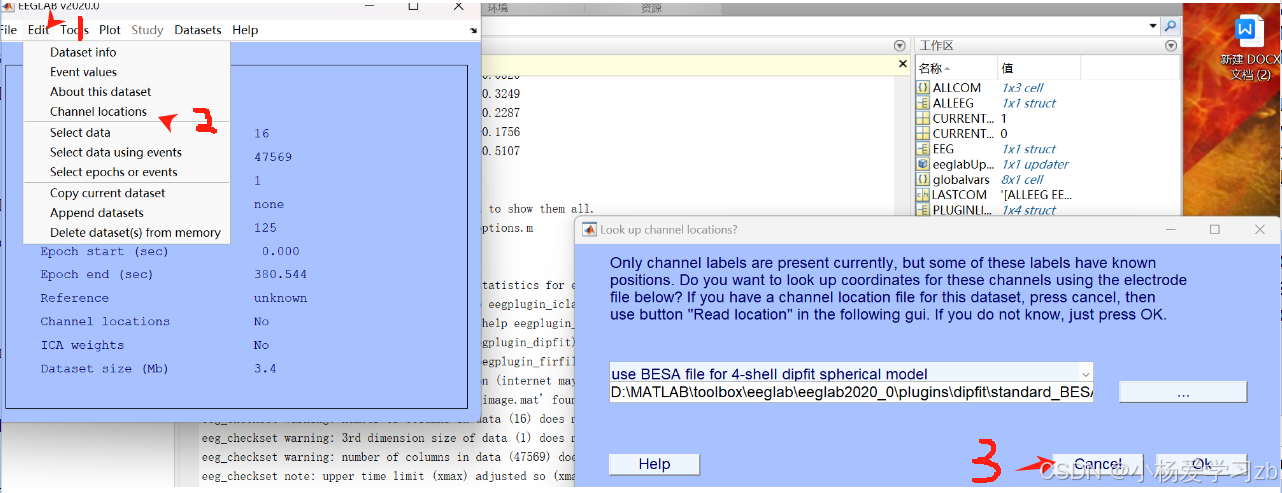
Task: Open the Datasets menu in EEGLAB
Action: click(x=198, y=30)
